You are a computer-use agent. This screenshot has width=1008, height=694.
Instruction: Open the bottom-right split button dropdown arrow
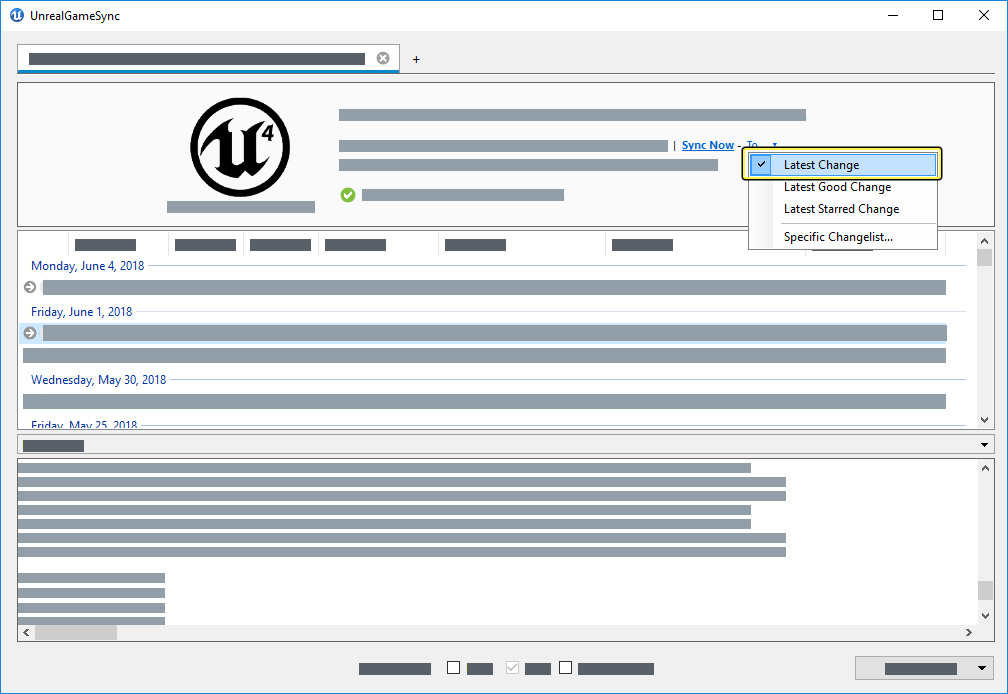[982, 668]
